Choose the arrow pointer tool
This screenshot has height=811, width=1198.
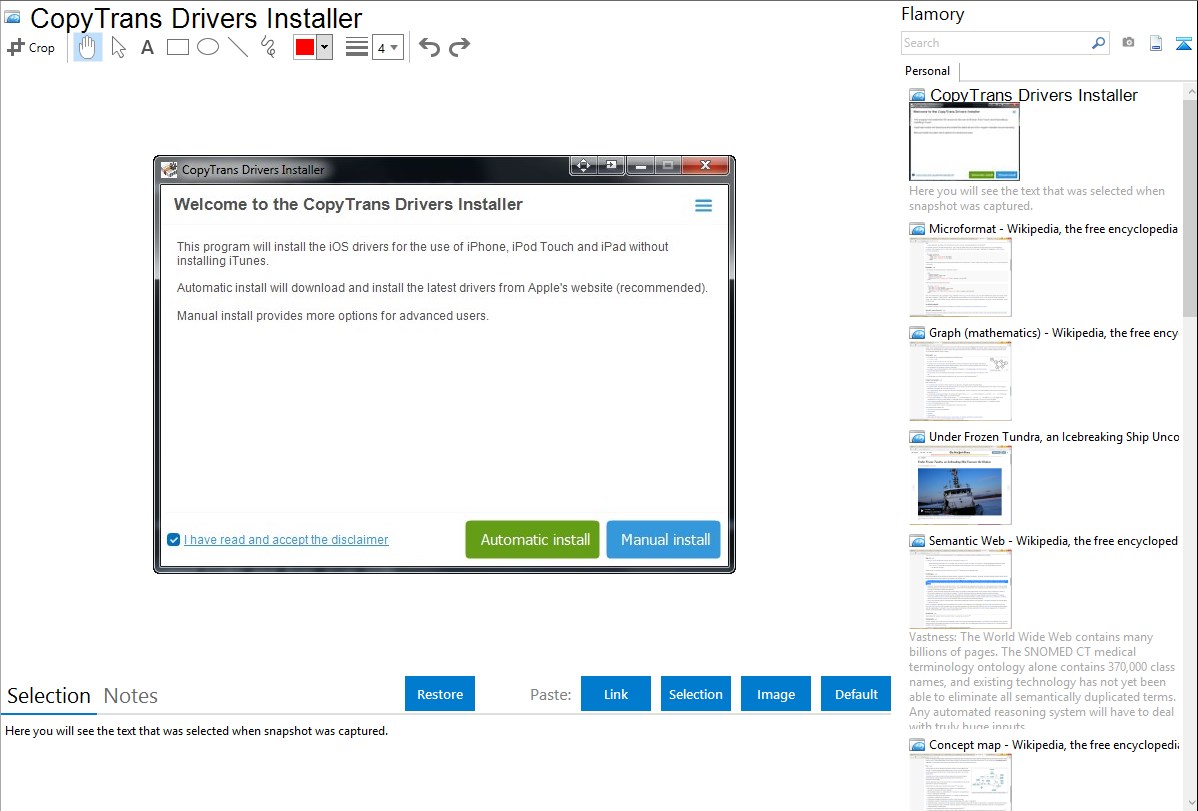pyautogui.click(x=118, y=47)
